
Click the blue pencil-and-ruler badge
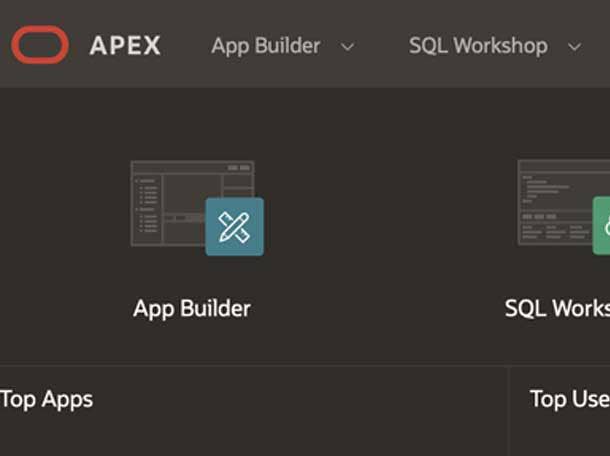235,227
